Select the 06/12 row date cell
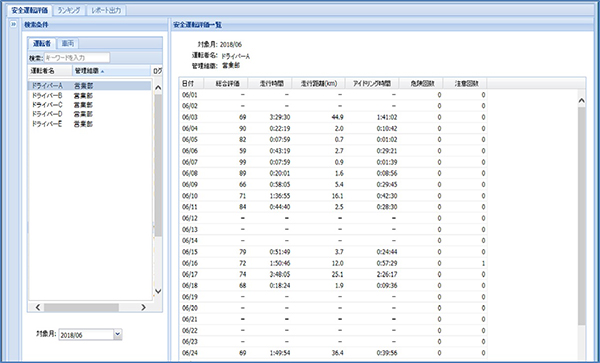The height and width of the screenshot is (363, 600). coord(190,218)
